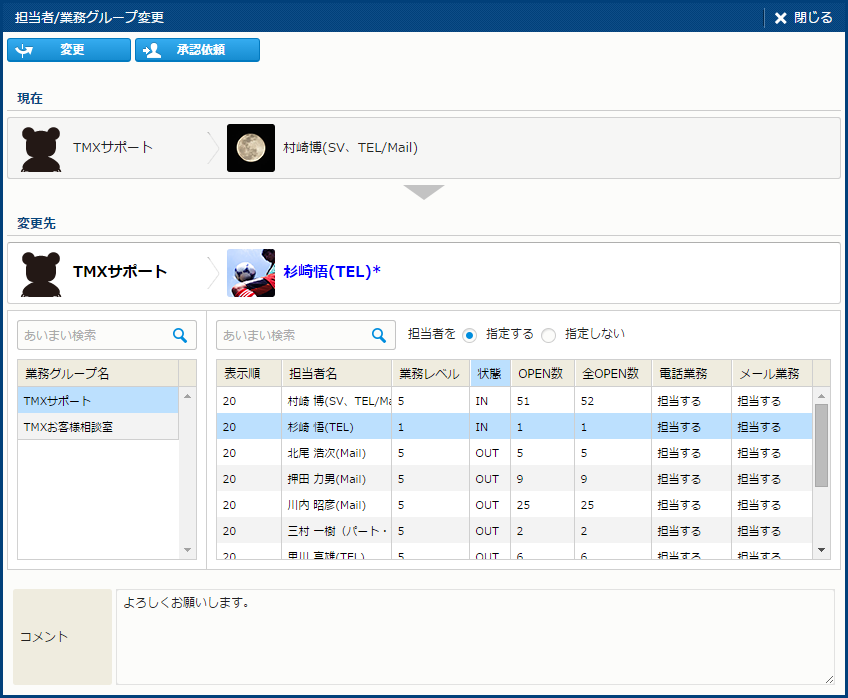The image size is (848, 698).
Task: Click the soccer avatar of 杉崎悟
Action: (x=251, y=273)
